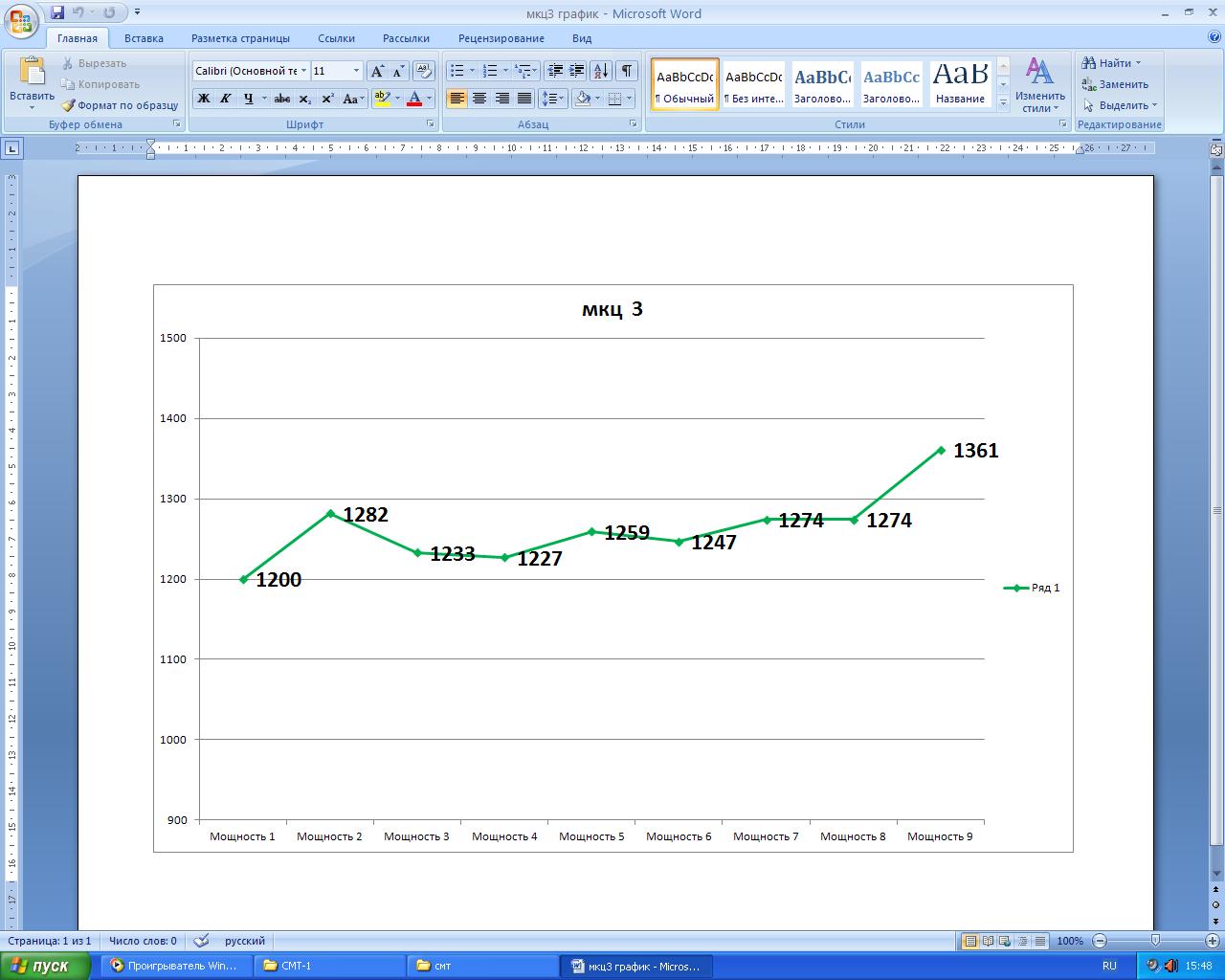Select the Заголовок Название style thumbnail
This screenshot has height=980, width=1225.
[960, 84]
